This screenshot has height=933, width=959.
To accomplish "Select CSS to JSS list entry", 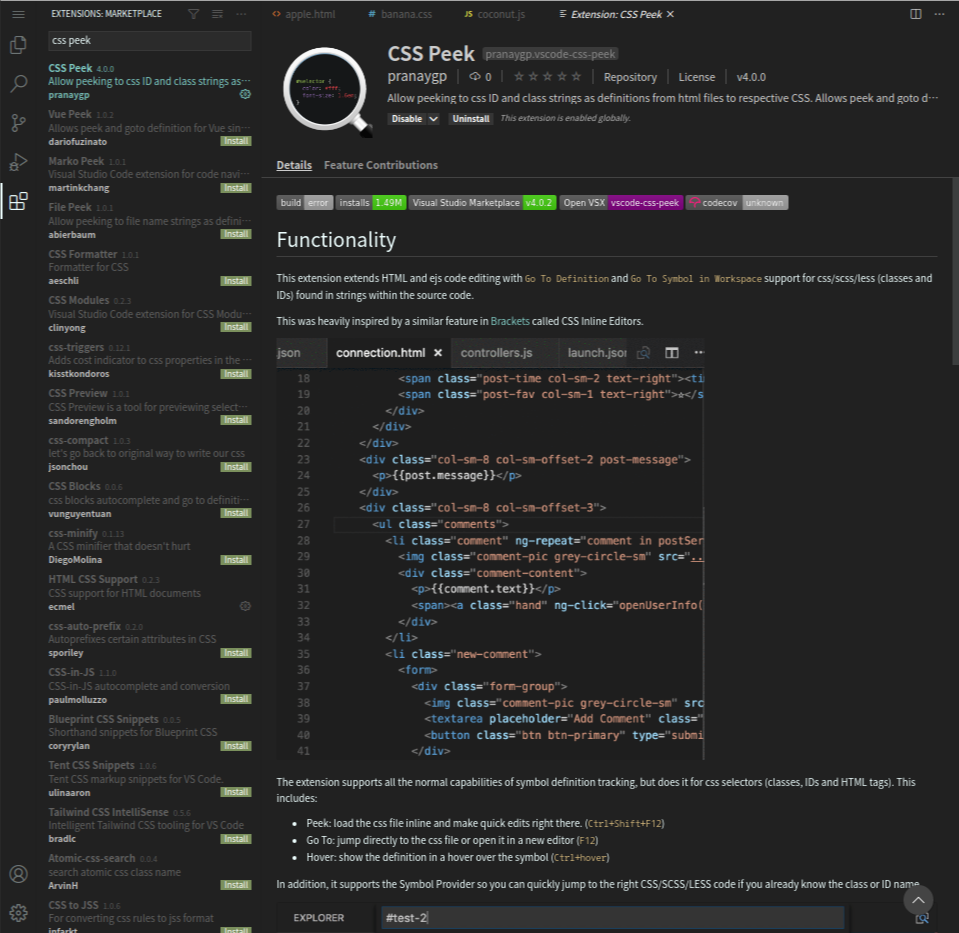I will [x=149, y=916].
